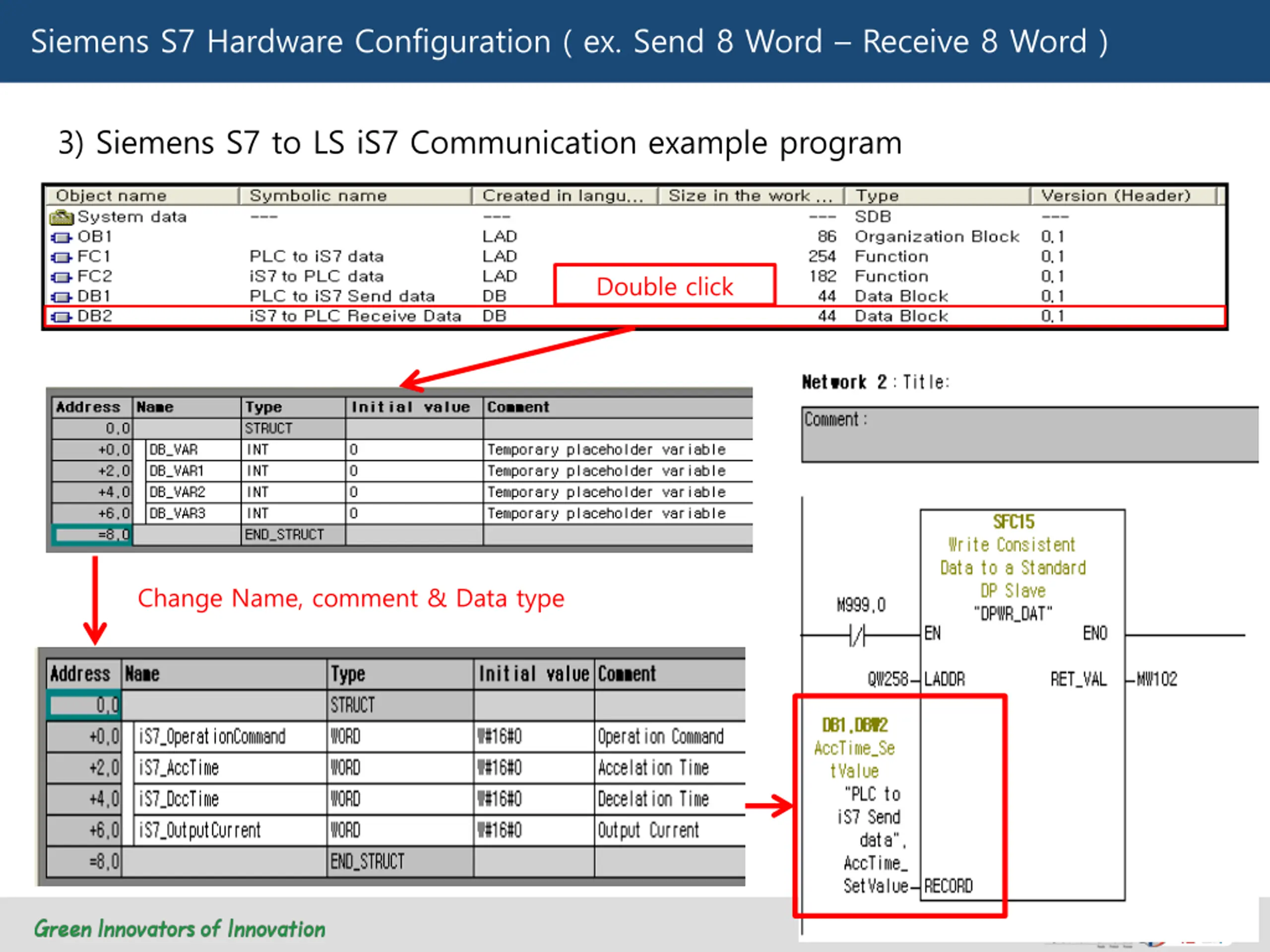Screen dimensions: 1270x952
Task: Click size value 182 for FC2
Action: tap(822, 277)
